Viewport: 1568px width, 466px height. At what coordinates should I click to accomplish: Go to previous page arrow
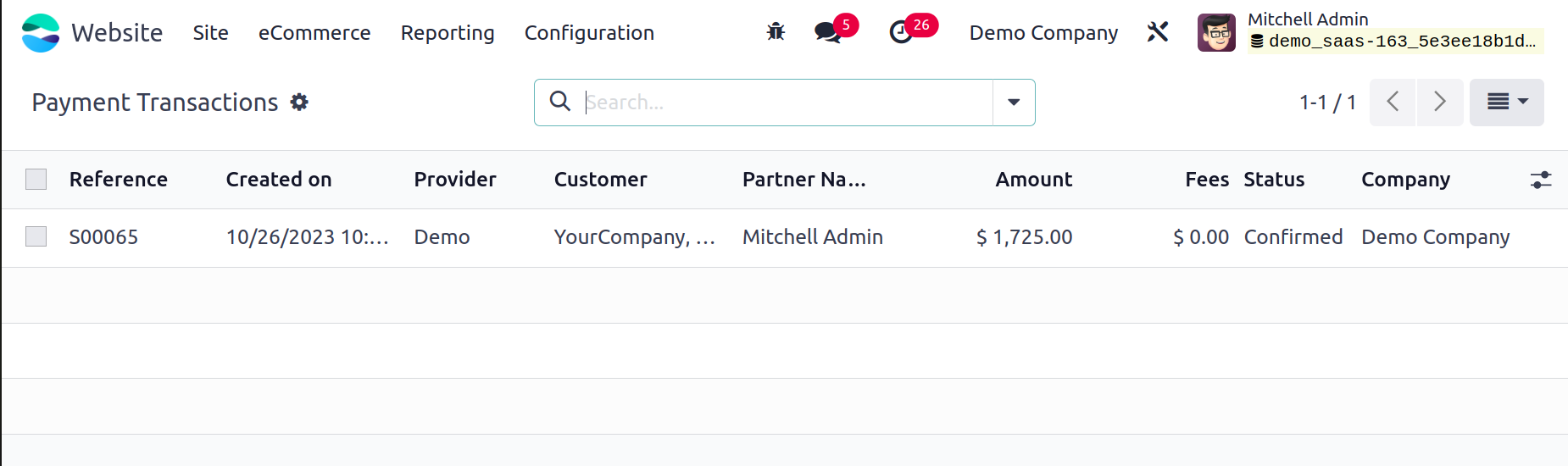[1393, 103]
